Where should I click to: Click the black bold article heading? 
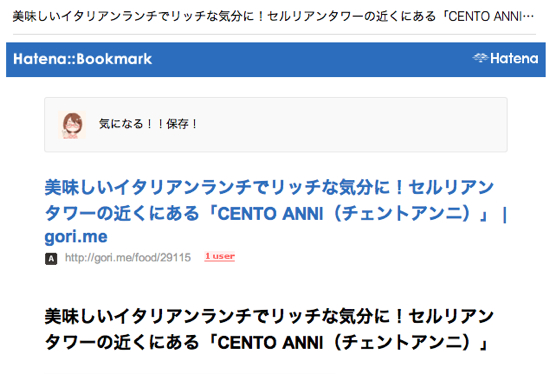coord(269,329)
